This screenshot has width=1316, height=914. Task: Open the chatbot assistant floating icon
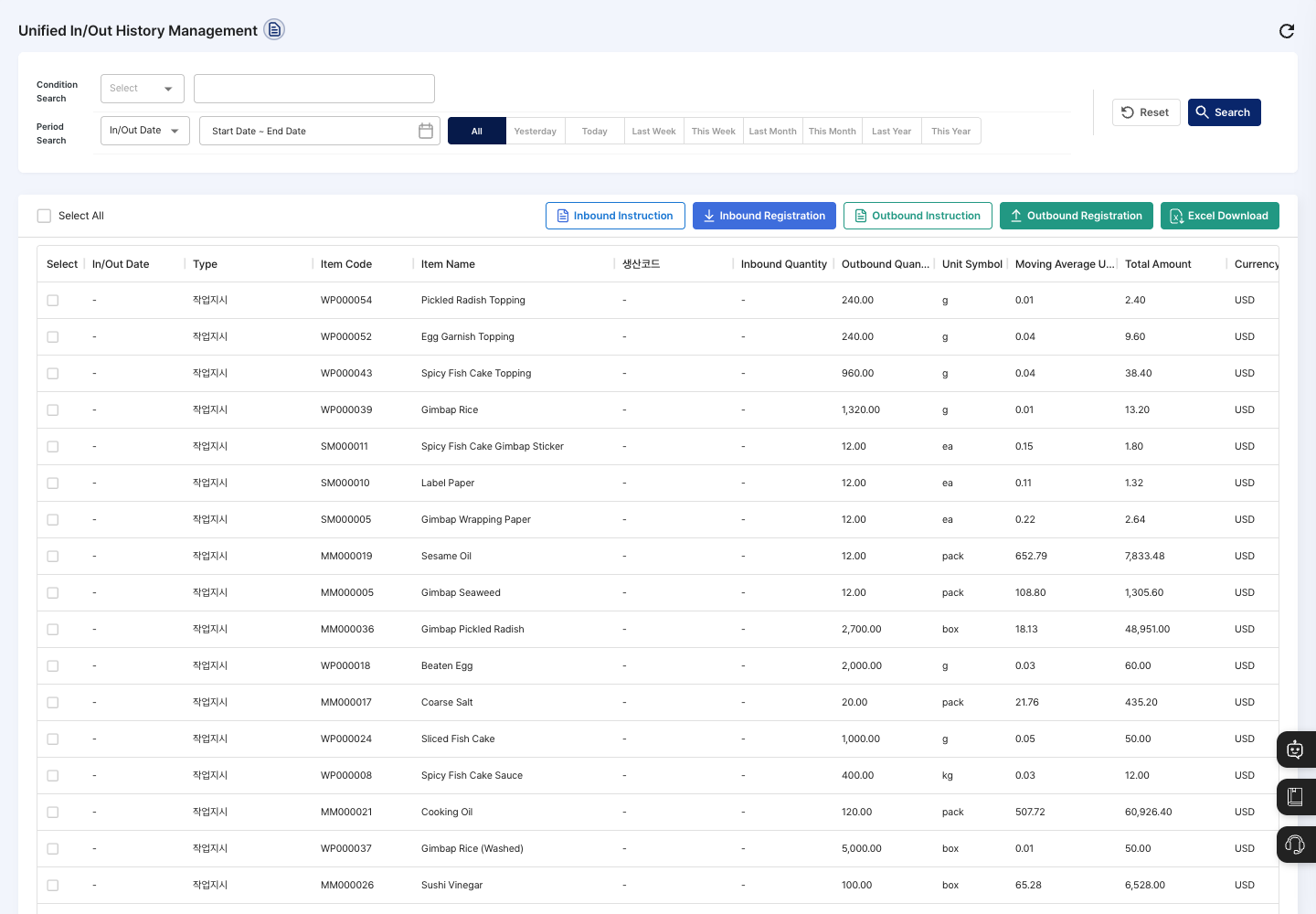pos(1296,749)
